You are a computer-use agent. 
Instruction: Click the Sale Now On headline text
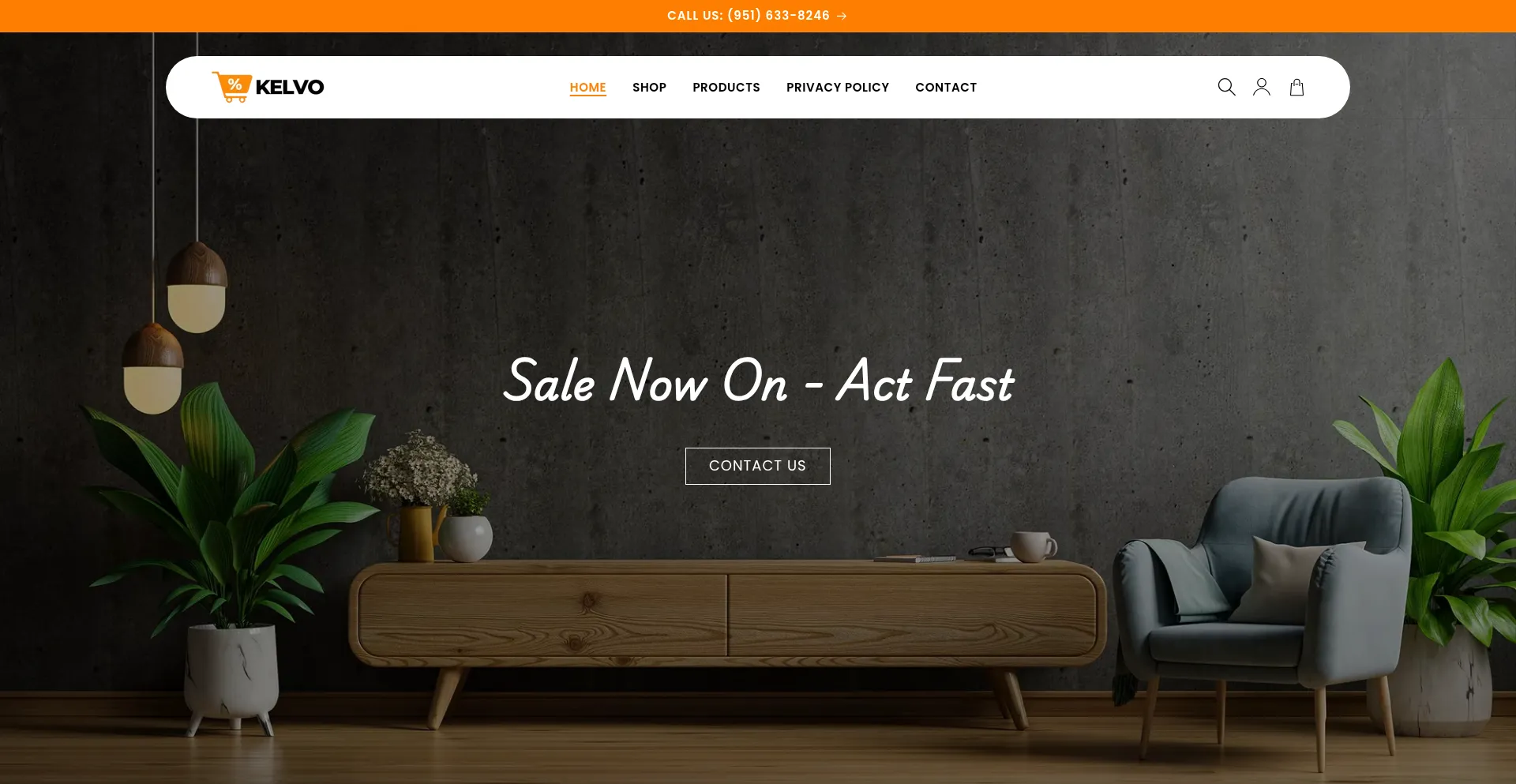[758, 381]
